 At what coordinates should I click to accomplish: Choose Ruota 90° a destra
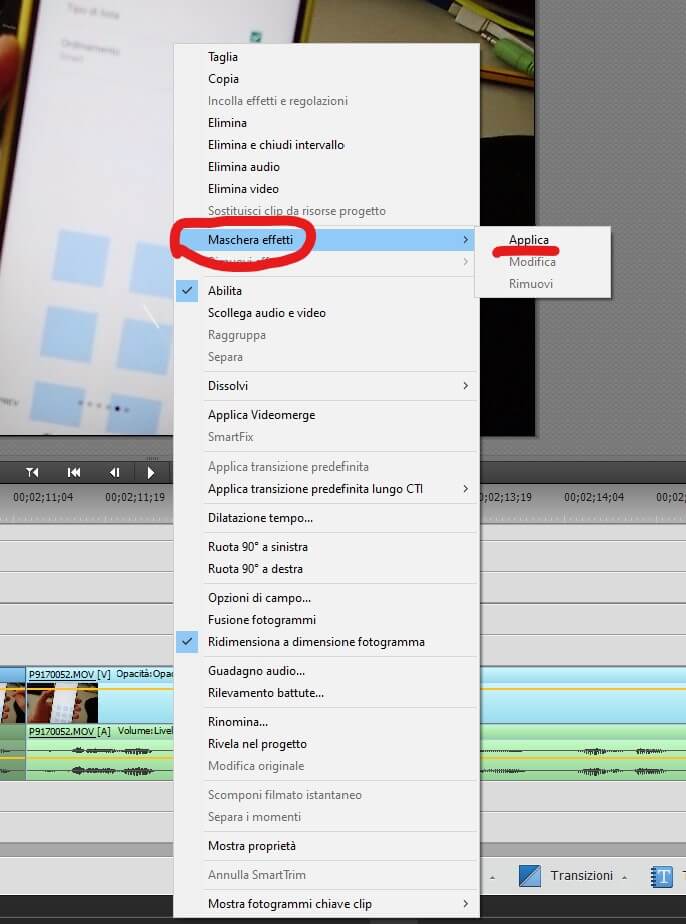point(255,569)
